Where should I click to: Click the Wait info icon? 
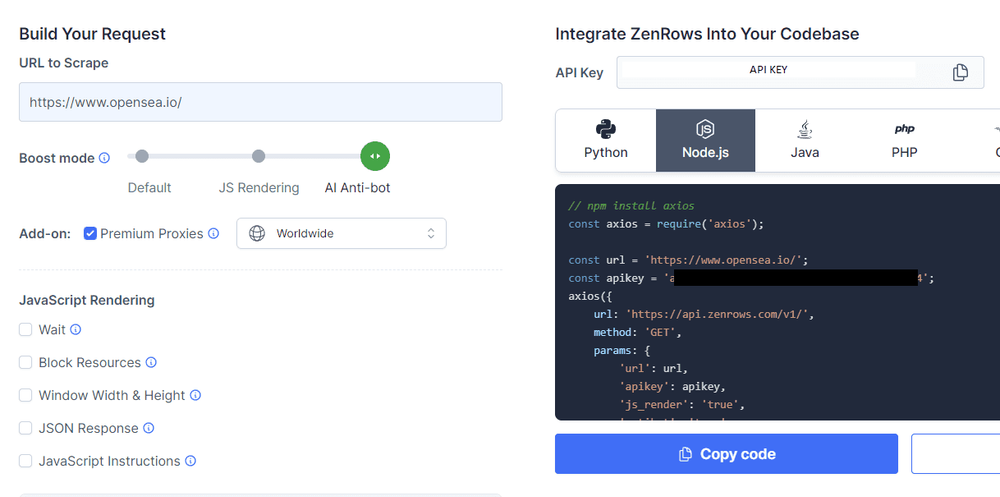tap(75, 329)
